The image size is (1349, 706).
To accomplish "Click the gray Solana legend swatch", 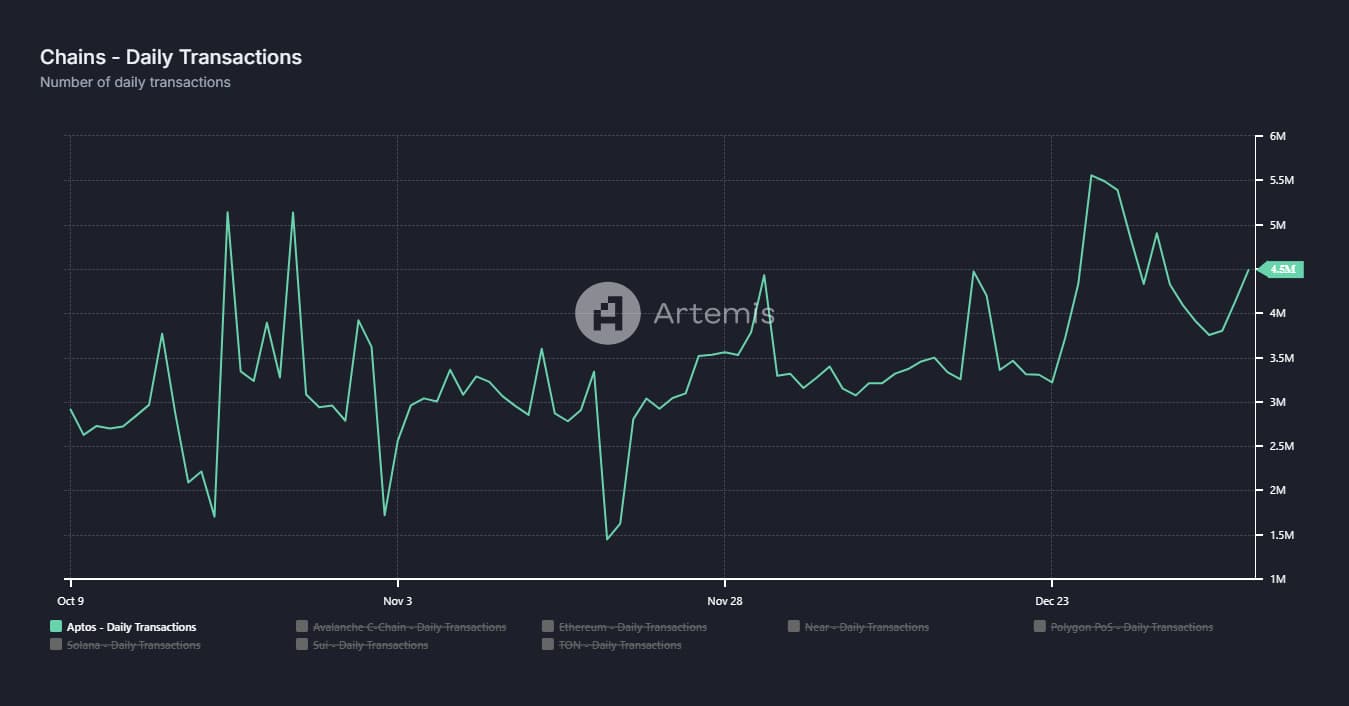I will 54,645.
